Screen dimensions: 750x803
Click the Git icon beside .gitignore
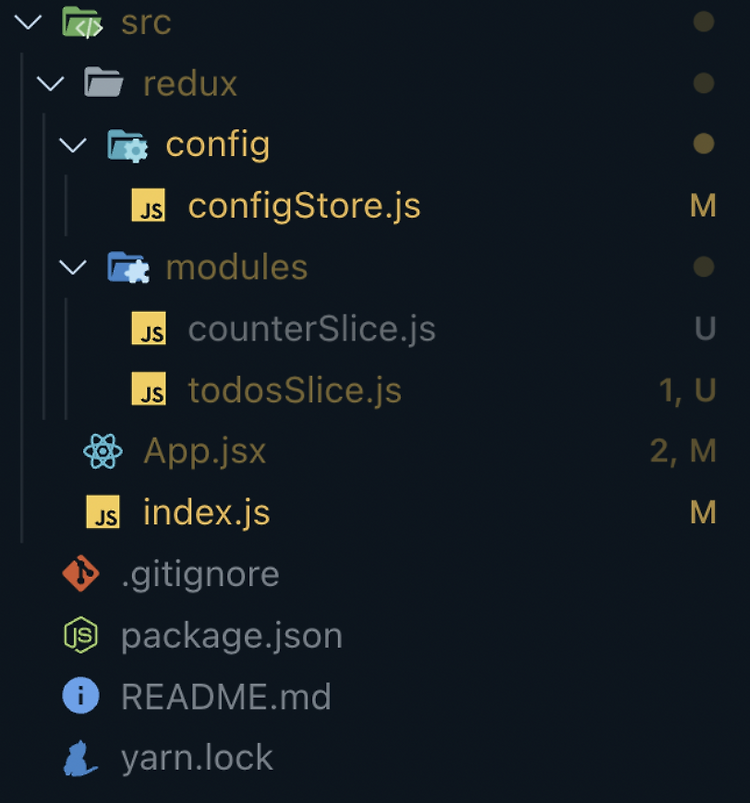coord(80,574)
